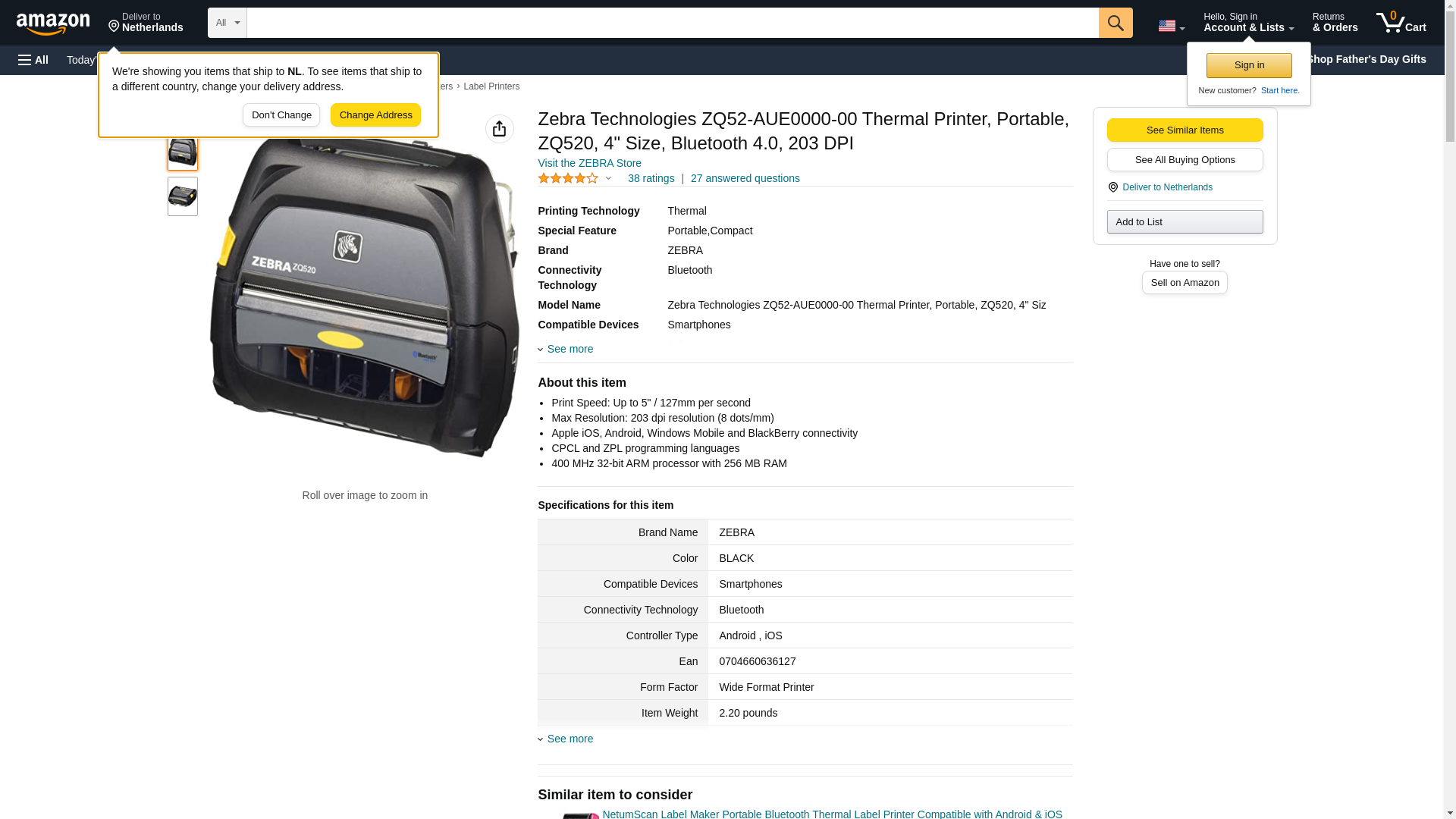Select the second printer thumbnail

coord(182,196)
